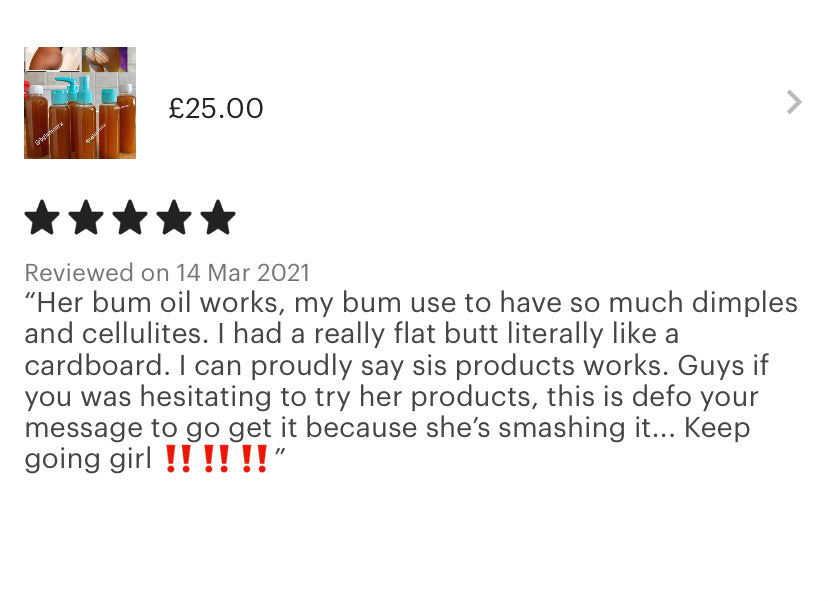Click the second red double exclamation emoji
This screenshot has width=828, height=601.
click(x=216, y=458)
